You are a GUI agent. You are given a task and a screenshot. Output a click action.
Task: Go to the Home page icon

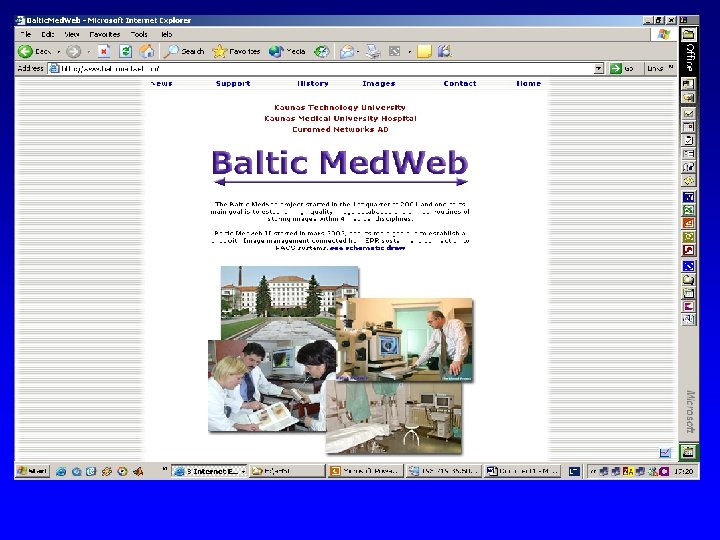[146, 51]
